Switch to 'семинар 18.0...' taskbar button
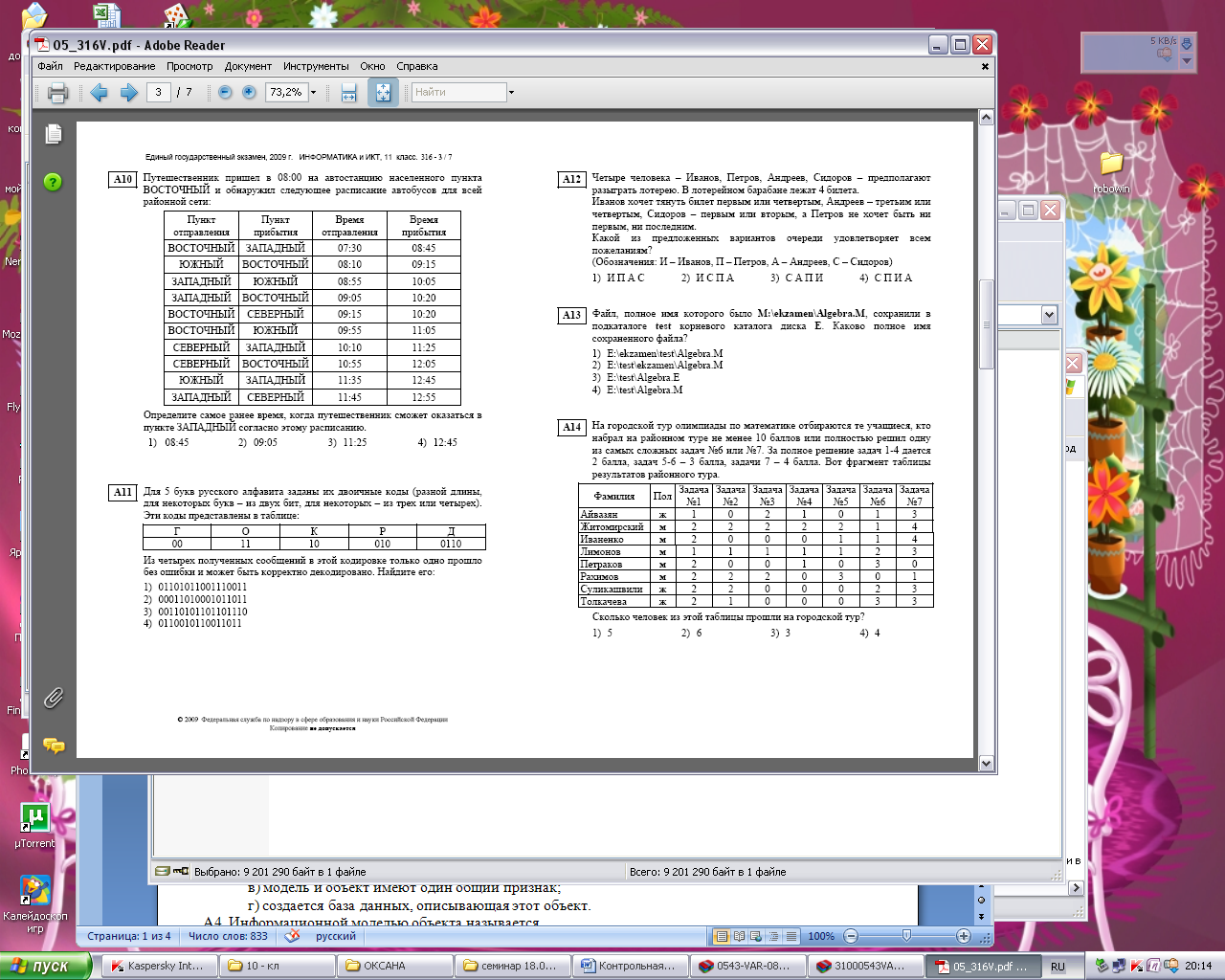 pyautogui.click(x=514, y=966)
